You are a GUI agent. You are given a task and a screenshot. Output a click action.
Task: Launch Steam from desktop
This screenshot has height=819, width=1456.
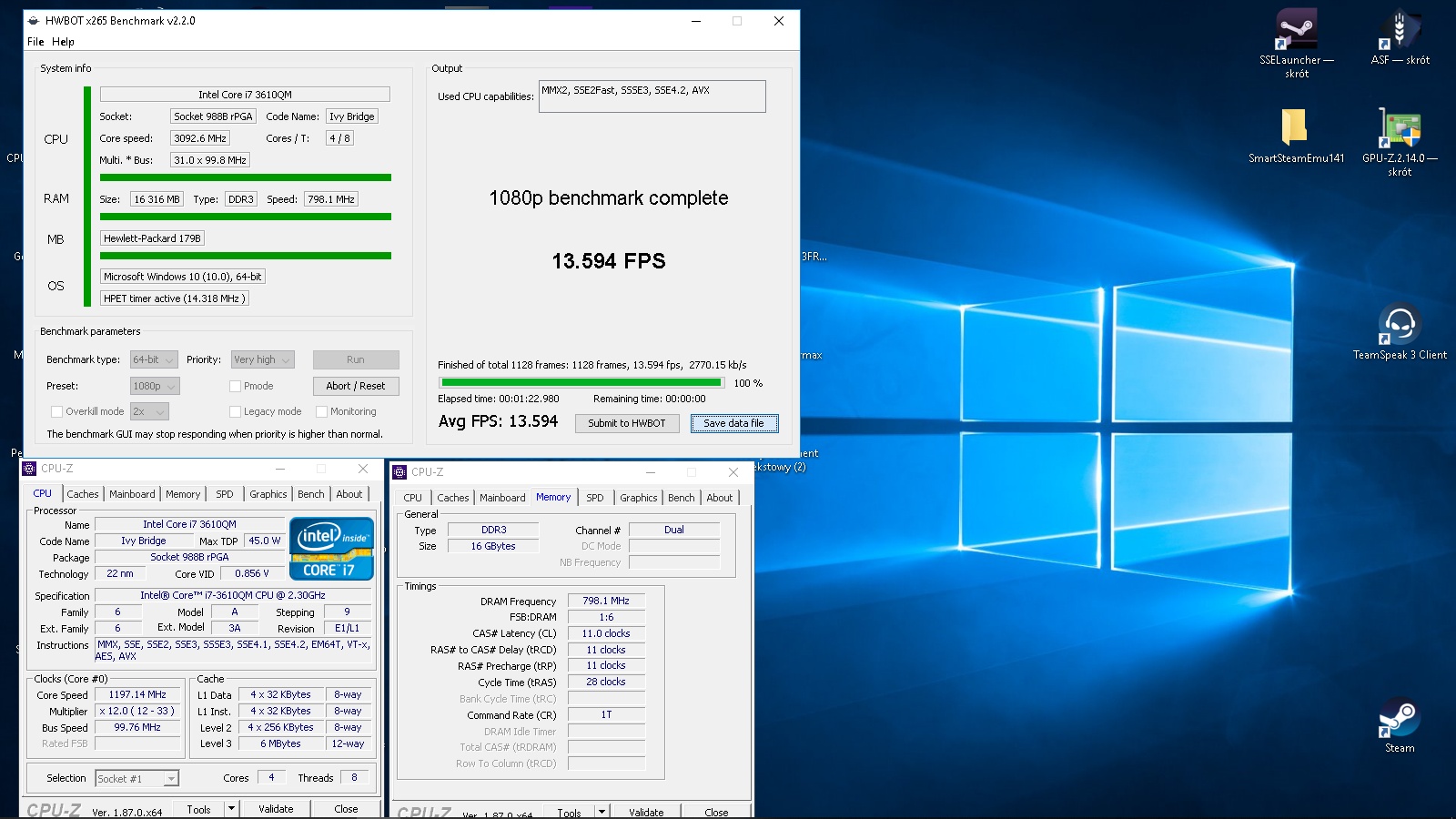coord(1400,724)
